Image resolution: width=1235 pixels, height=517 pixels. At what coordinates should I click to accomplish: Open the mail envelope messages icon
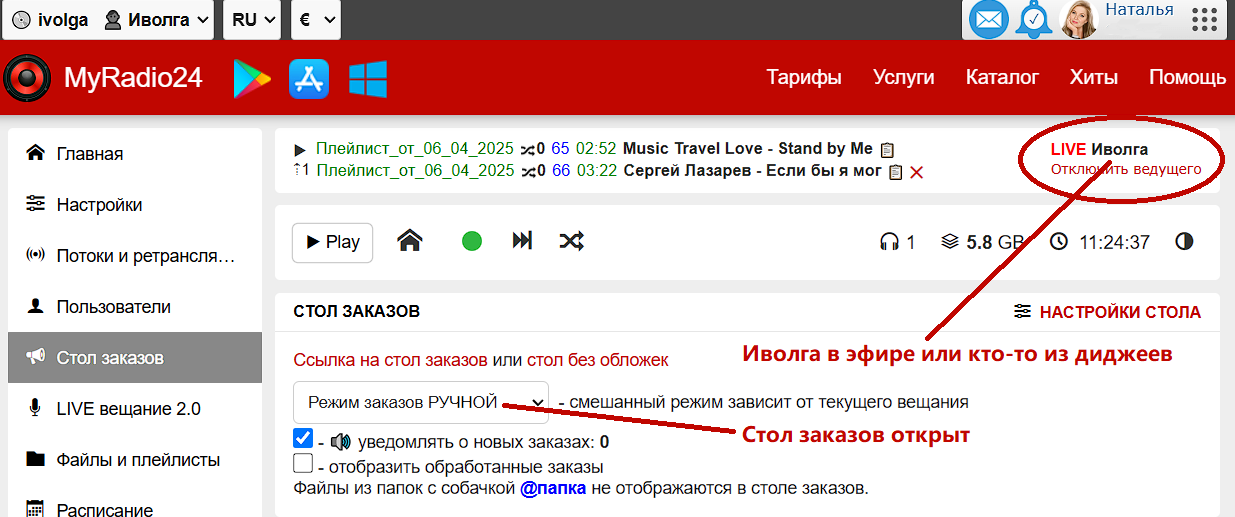click(989, 19)
